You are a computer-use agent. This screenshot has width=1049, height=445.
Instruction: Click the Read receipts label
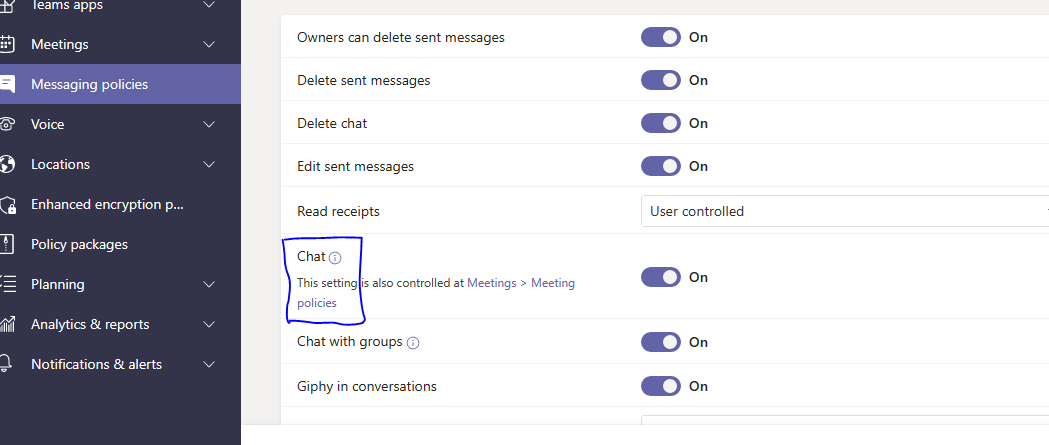(x=338, y=211)
